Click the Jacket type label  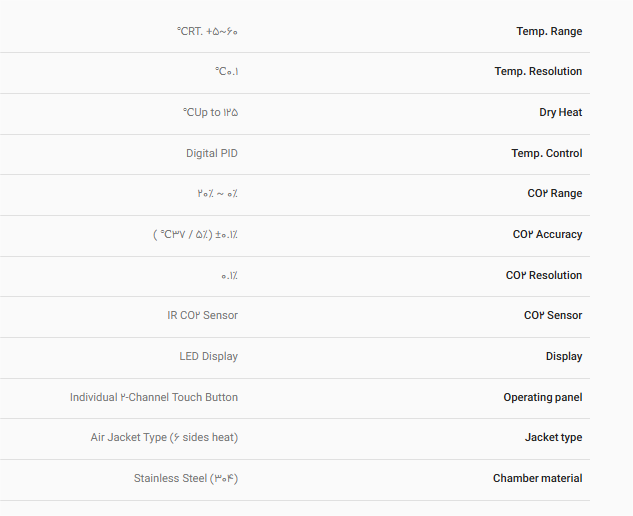pos(553,438)
